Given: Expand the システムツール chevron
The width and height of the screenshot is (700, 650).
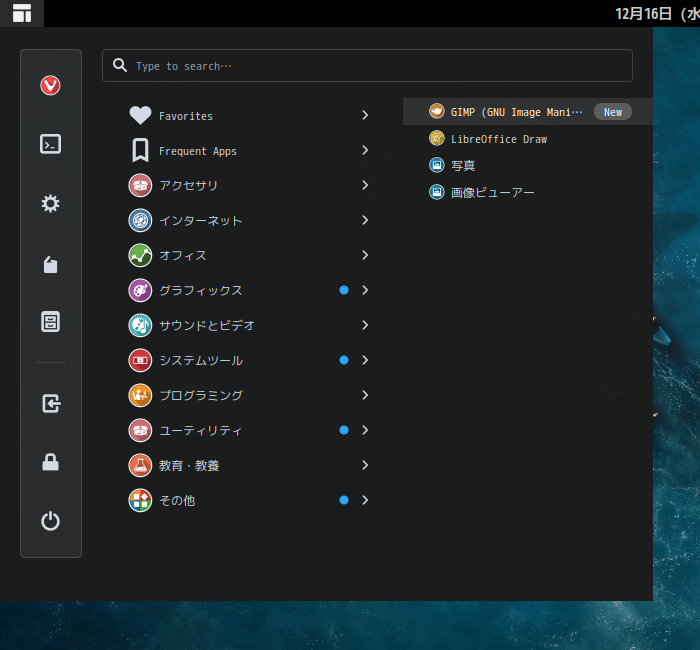Looking at the screenshot, I should click(365, 360).
